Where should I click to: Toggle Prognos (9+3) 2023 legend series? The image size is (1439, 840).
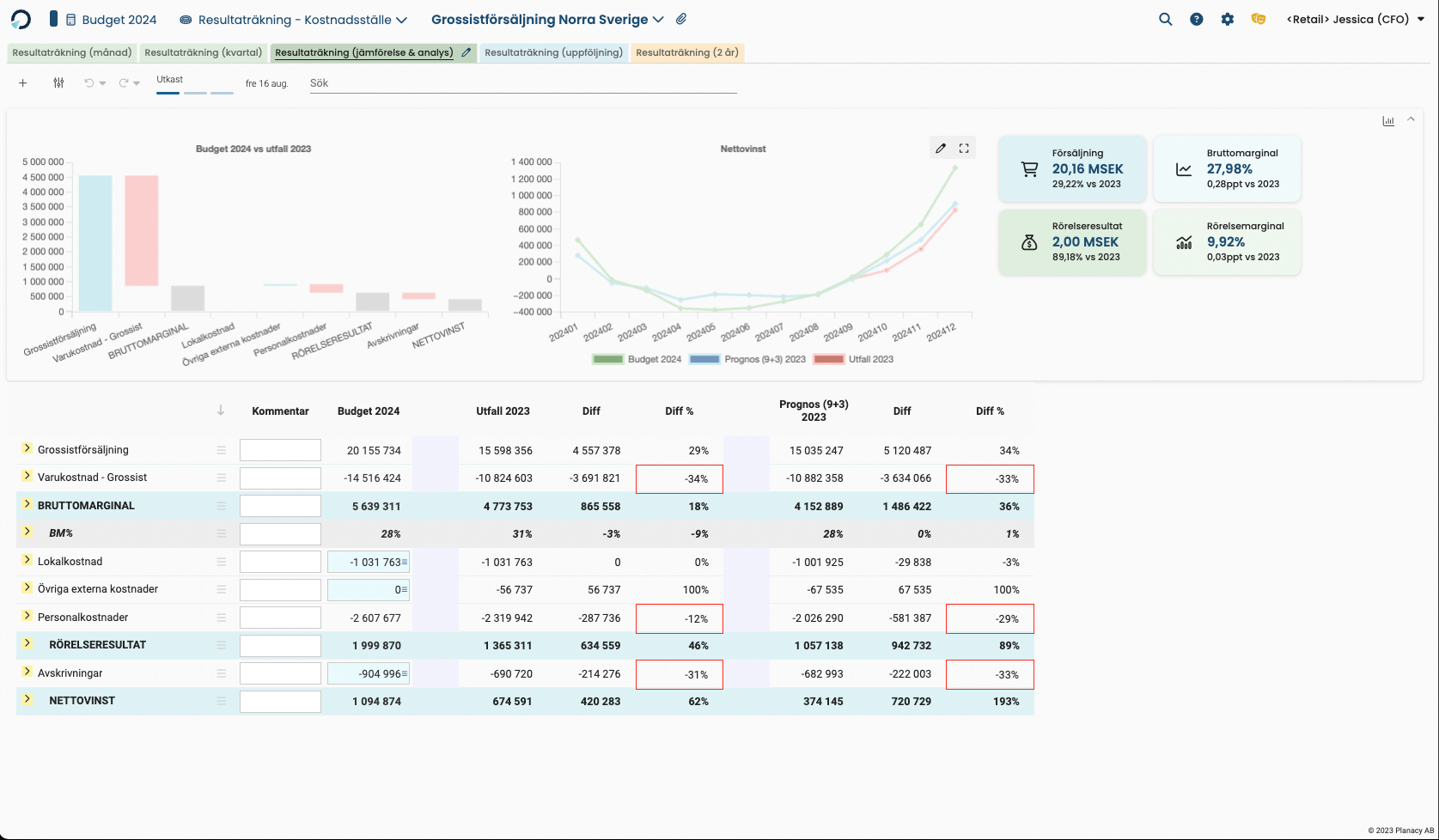pos(747,359)
